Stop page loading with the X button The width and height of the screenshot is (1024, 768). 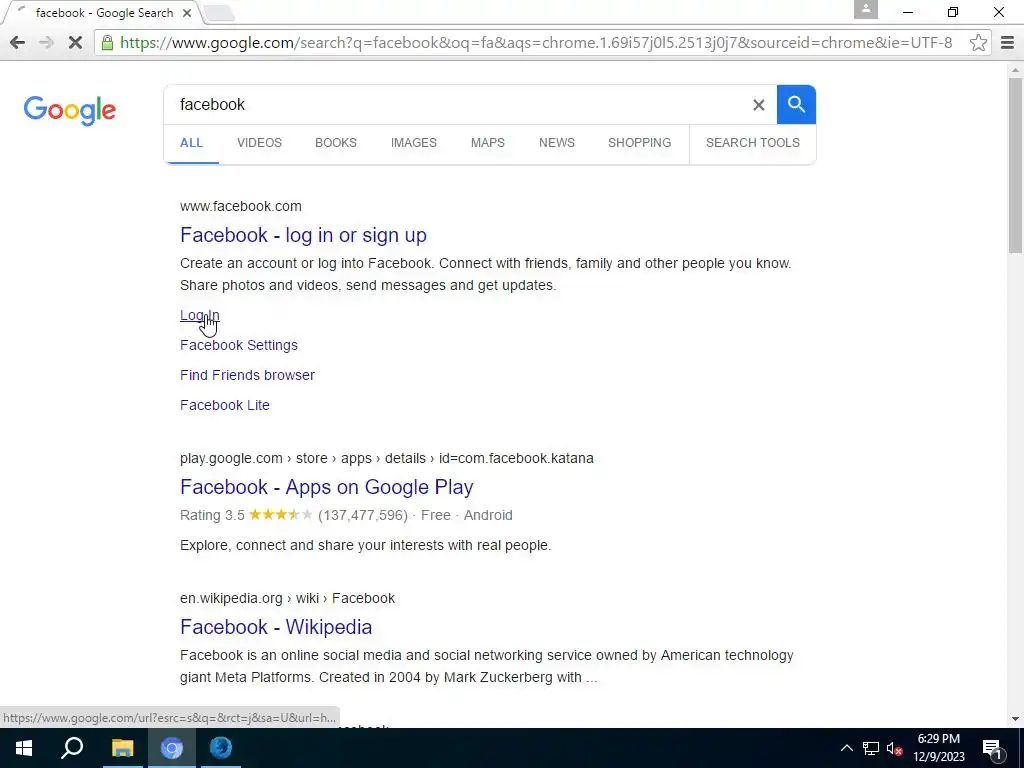pos(75,43)
